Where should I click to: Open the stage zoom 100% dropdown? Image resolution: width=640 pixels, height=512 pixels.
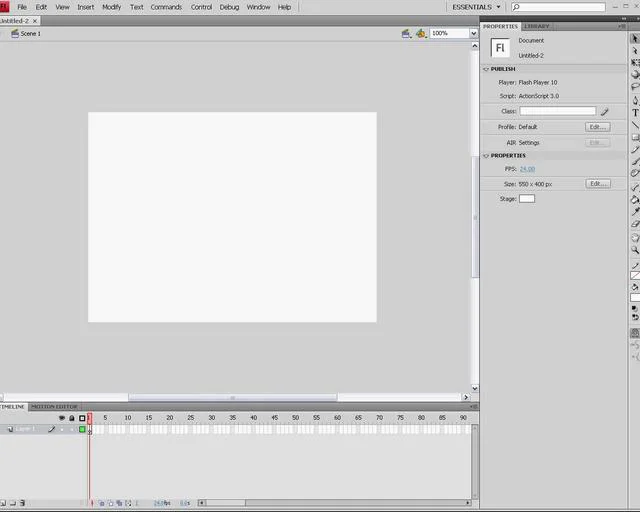(x=473, y=33)
